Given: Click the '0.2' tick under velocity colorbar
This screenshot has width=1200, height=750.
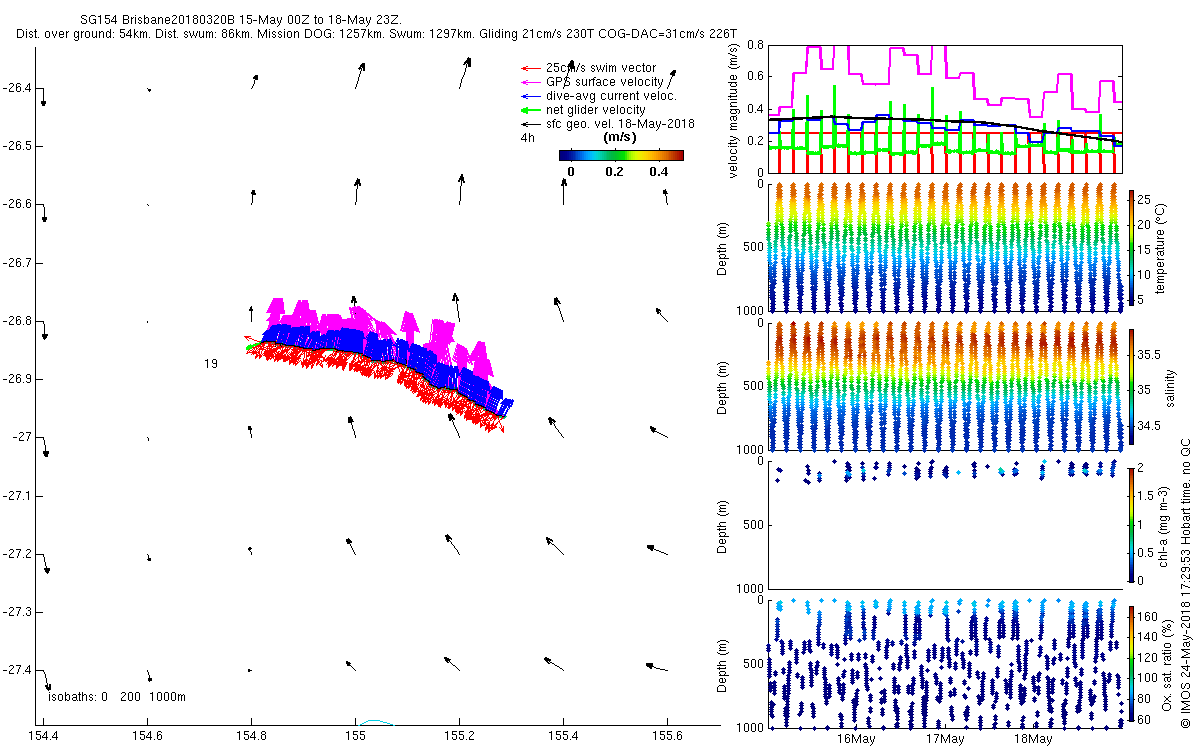Looking at the screenshot, I should tap(614, 171).
